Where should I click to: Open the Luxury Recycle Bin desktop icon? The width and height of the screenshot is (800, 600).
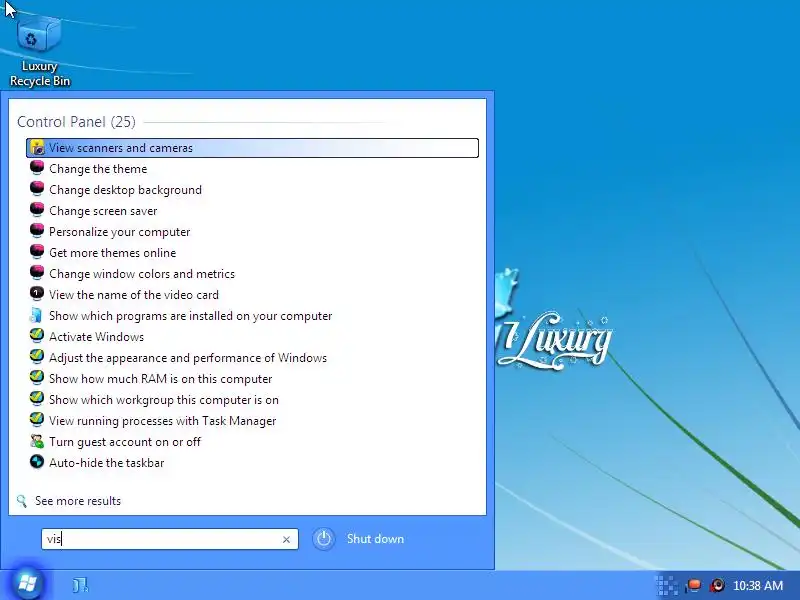[x=39, y=53]
